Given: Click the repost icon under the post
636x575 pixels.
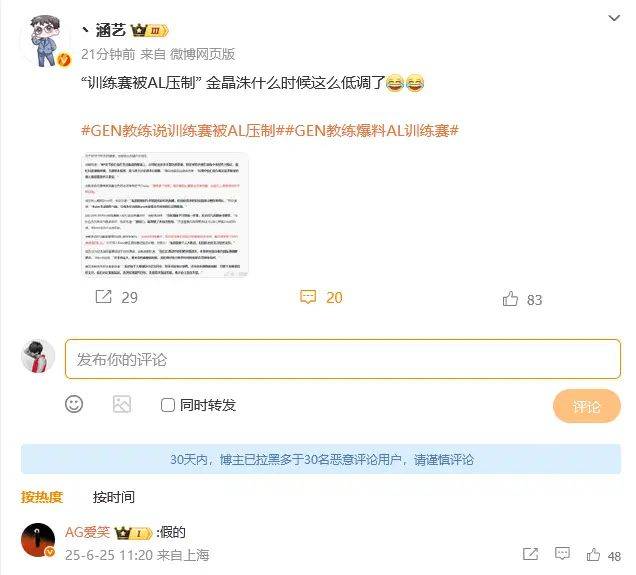Looking at the screenshot, I should [x=103, y=296].
